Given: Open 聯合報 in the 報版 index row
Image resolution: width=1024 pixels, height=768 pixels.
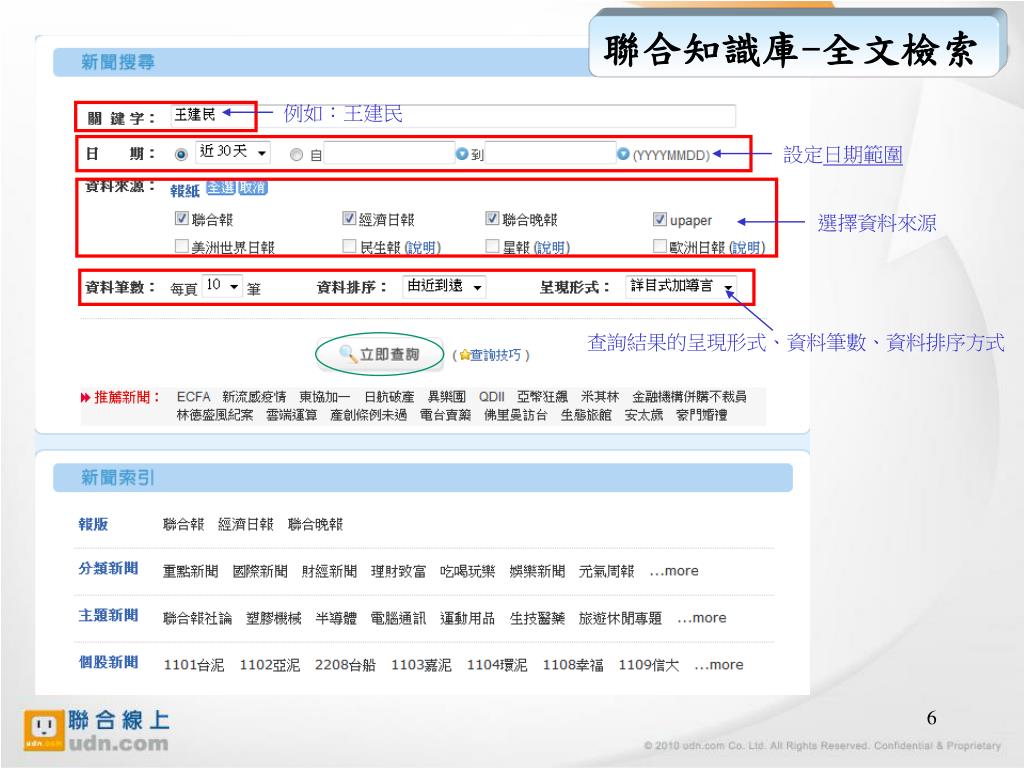Looking at the screenshot, I should [184, 524].
